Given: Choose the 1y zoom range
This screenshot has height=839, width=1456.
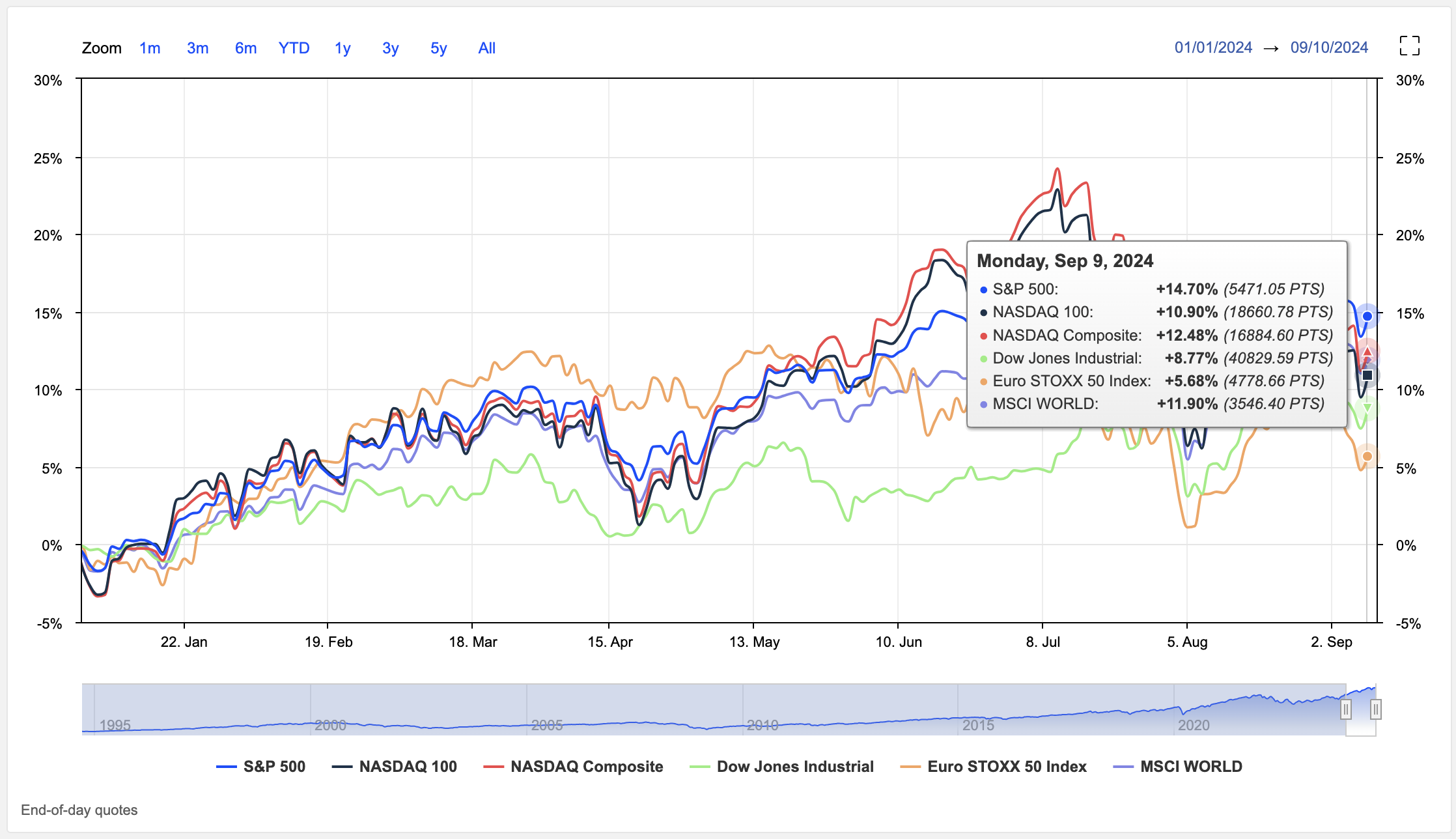Looking at the screenshot, I should [343, 48].
